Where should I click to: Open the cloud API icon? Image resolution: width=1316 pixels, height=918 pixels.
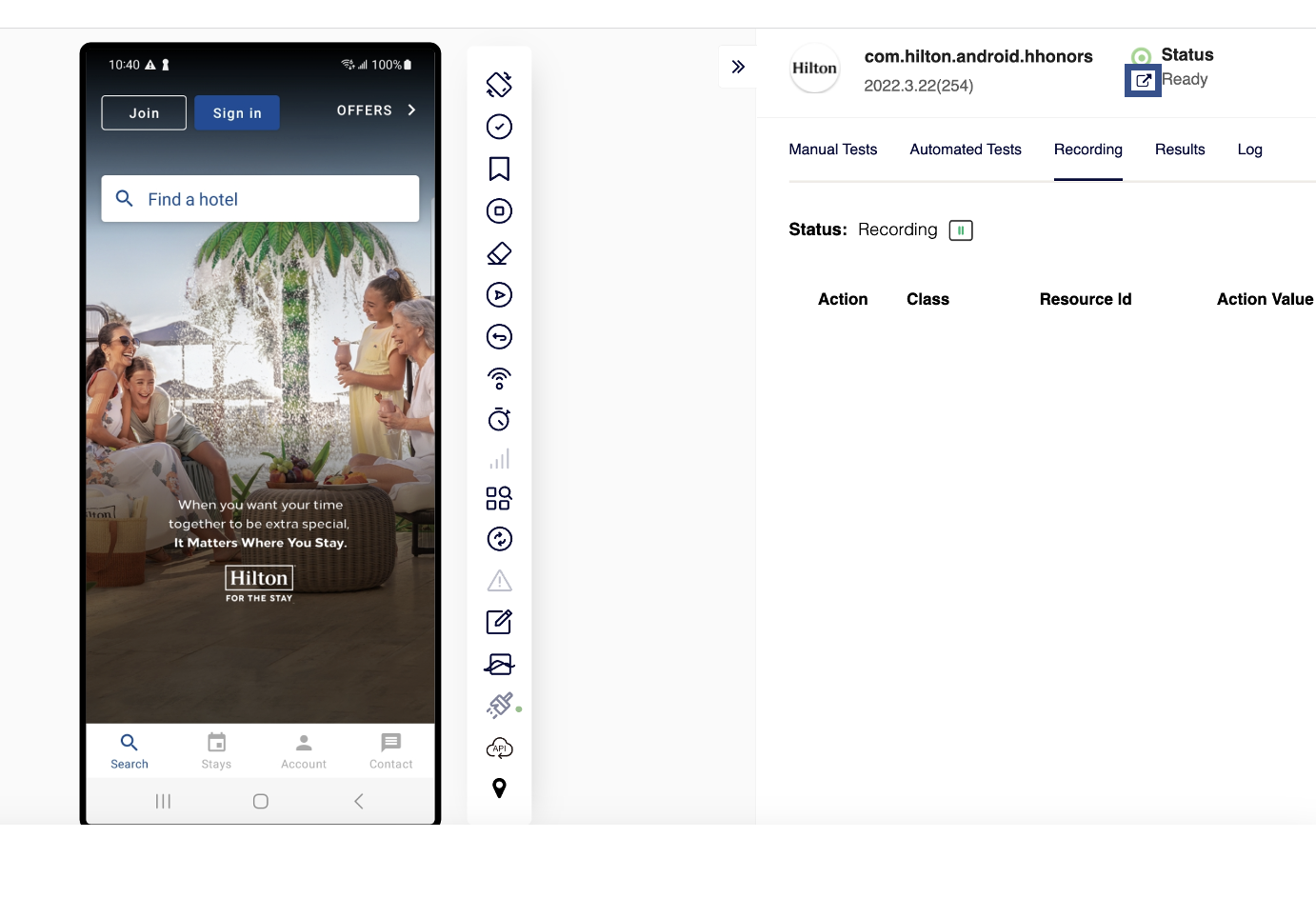point(499,748)
